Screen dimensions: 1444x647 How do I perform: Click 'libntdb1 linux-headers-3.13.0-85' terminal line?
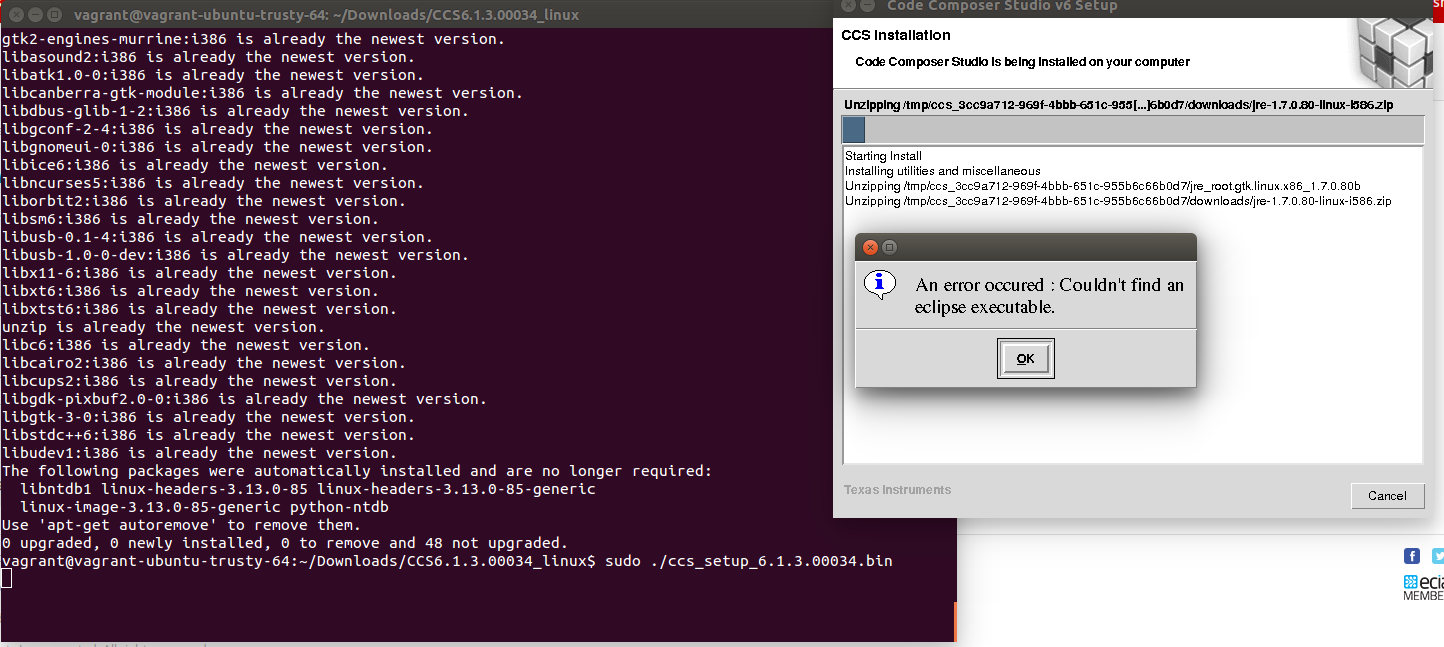click(x=308, y=489)
